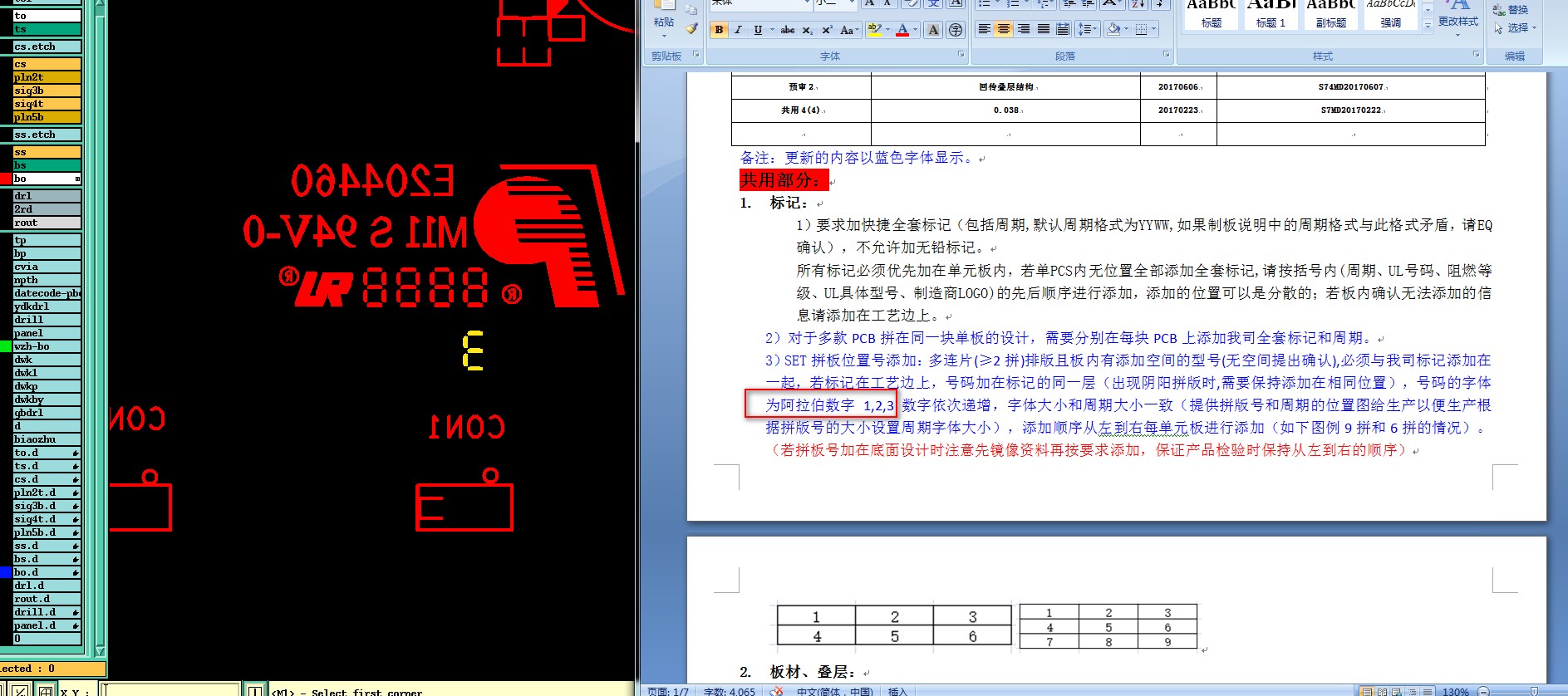The image size is (1568, 696).
Task: Toggle Bold formatting in Word ribbon
Action: (x=719, y=30)
